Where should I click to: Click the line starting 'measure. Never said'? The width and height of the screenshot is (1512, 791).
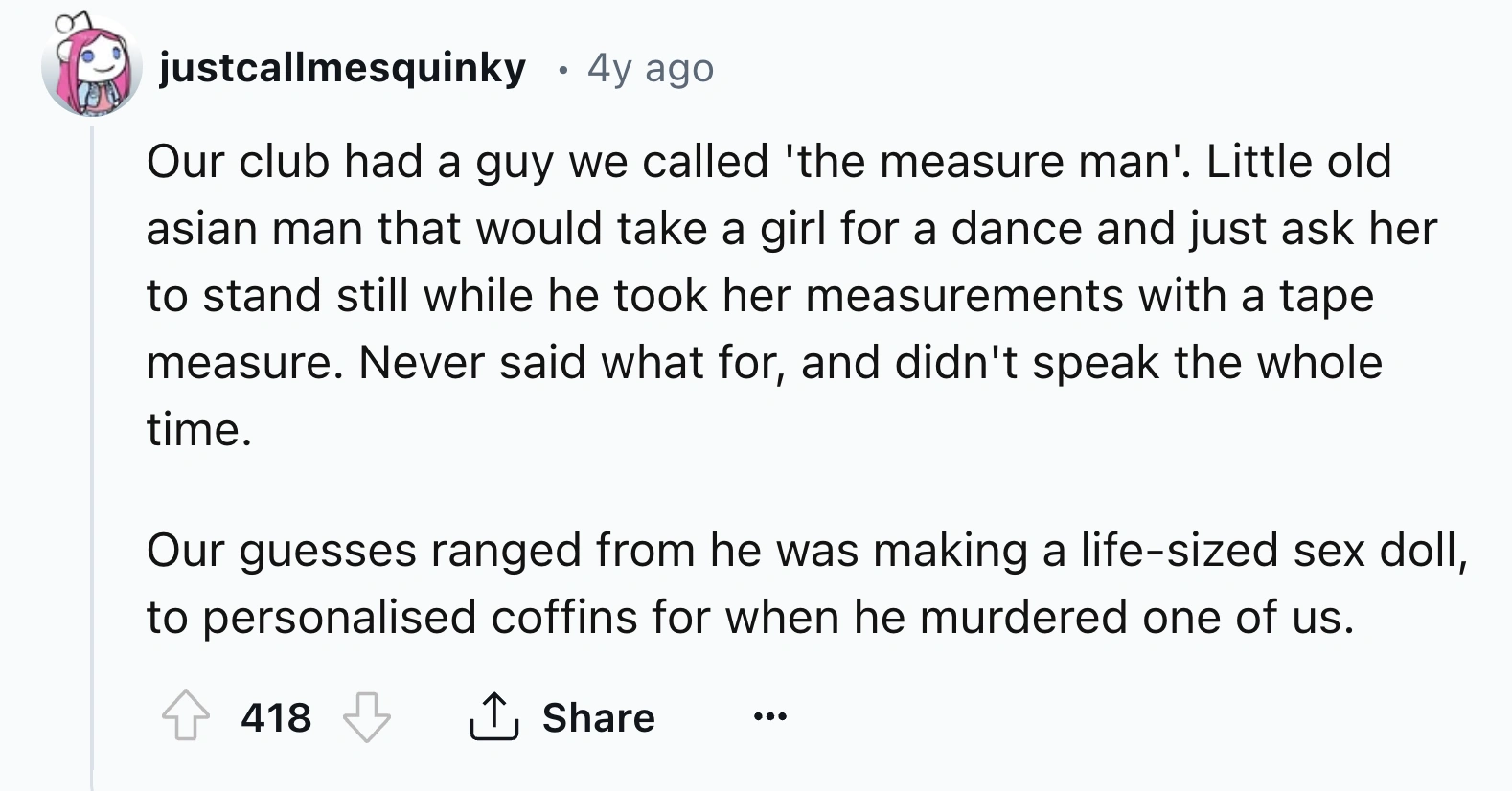click(764, 362)
